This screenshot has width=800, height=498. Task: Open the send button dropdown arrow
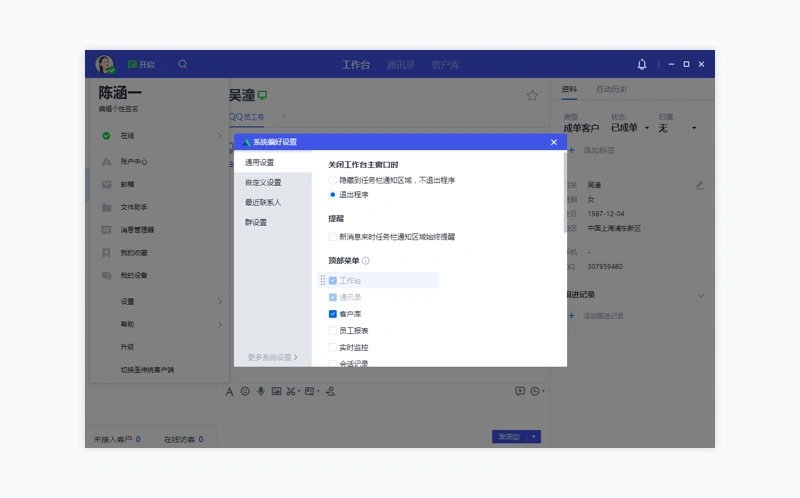(534, 437)
